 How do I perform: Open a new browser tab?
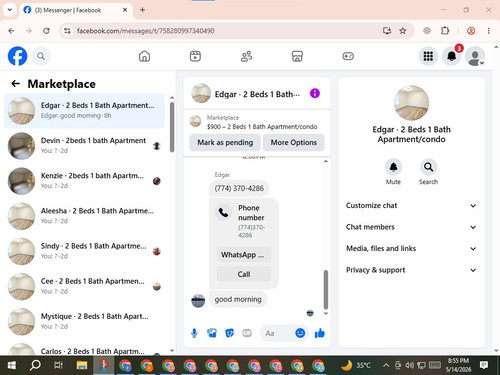pyautogui.click(x=142, y=10)
